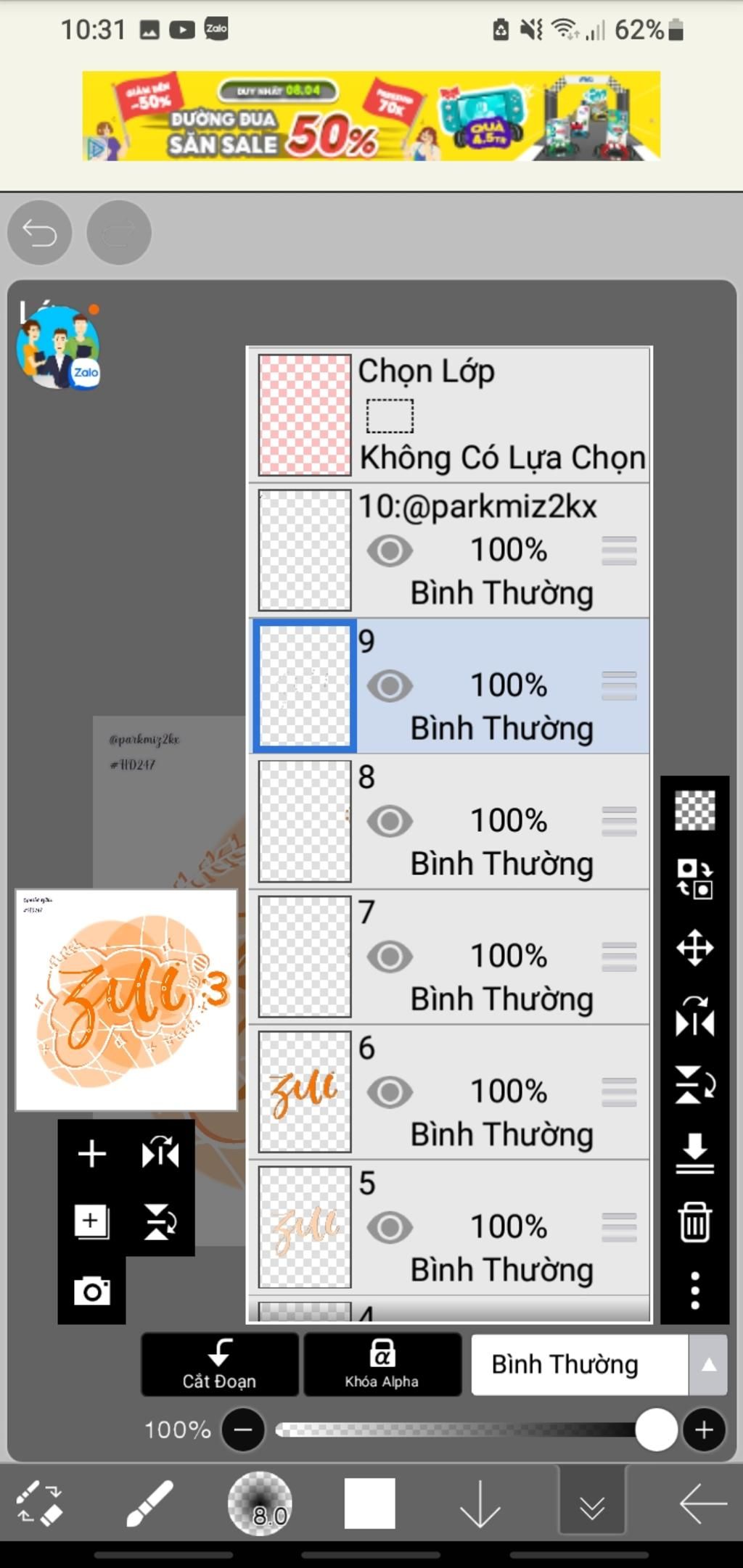743x1568 pixels.
Task: Expand blend mode list with triangle arrow
Action: [x=708, y=1364]
